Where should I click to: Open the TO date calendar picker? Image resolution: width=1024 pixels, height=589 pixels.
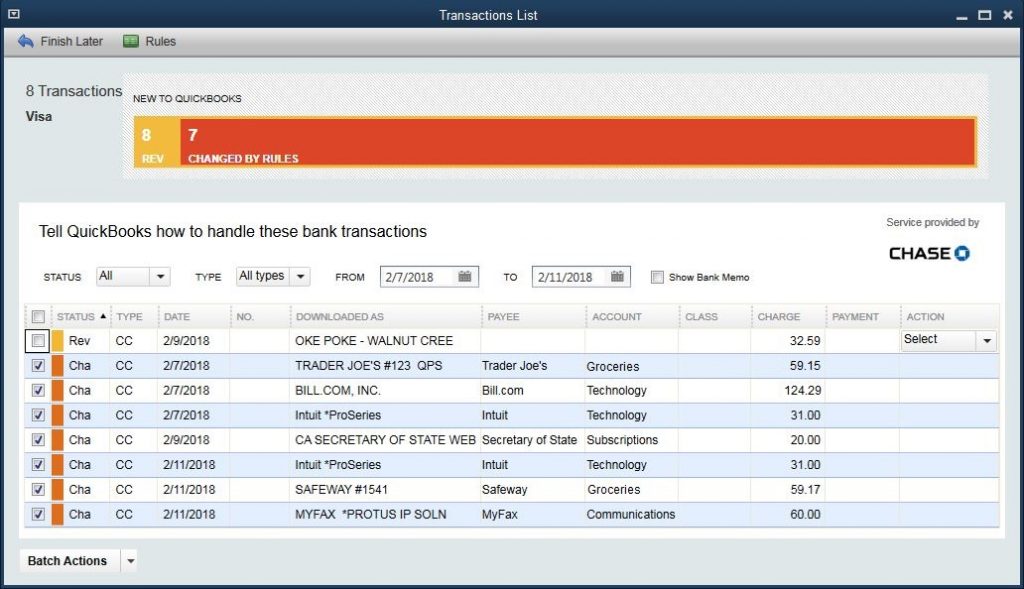617,276
